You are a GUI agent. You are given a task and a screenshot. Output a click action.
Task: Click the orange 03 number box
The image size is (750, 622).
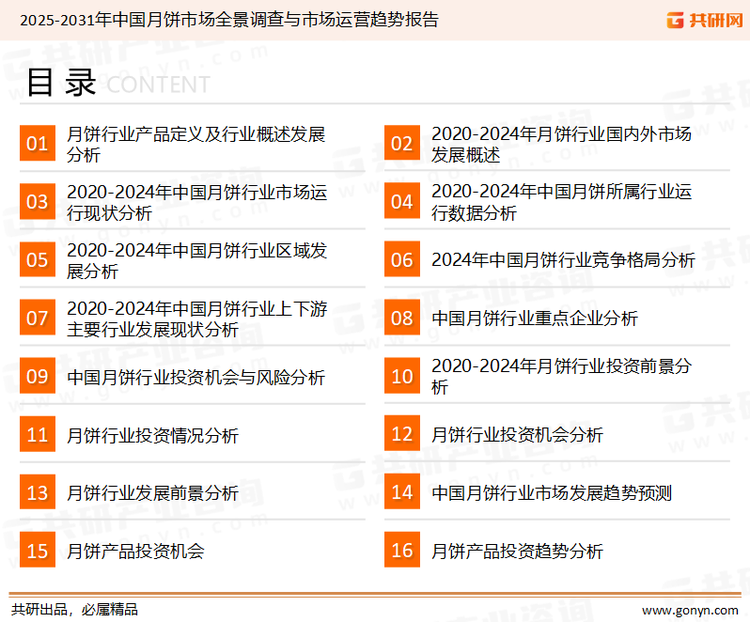pos(37,201)
